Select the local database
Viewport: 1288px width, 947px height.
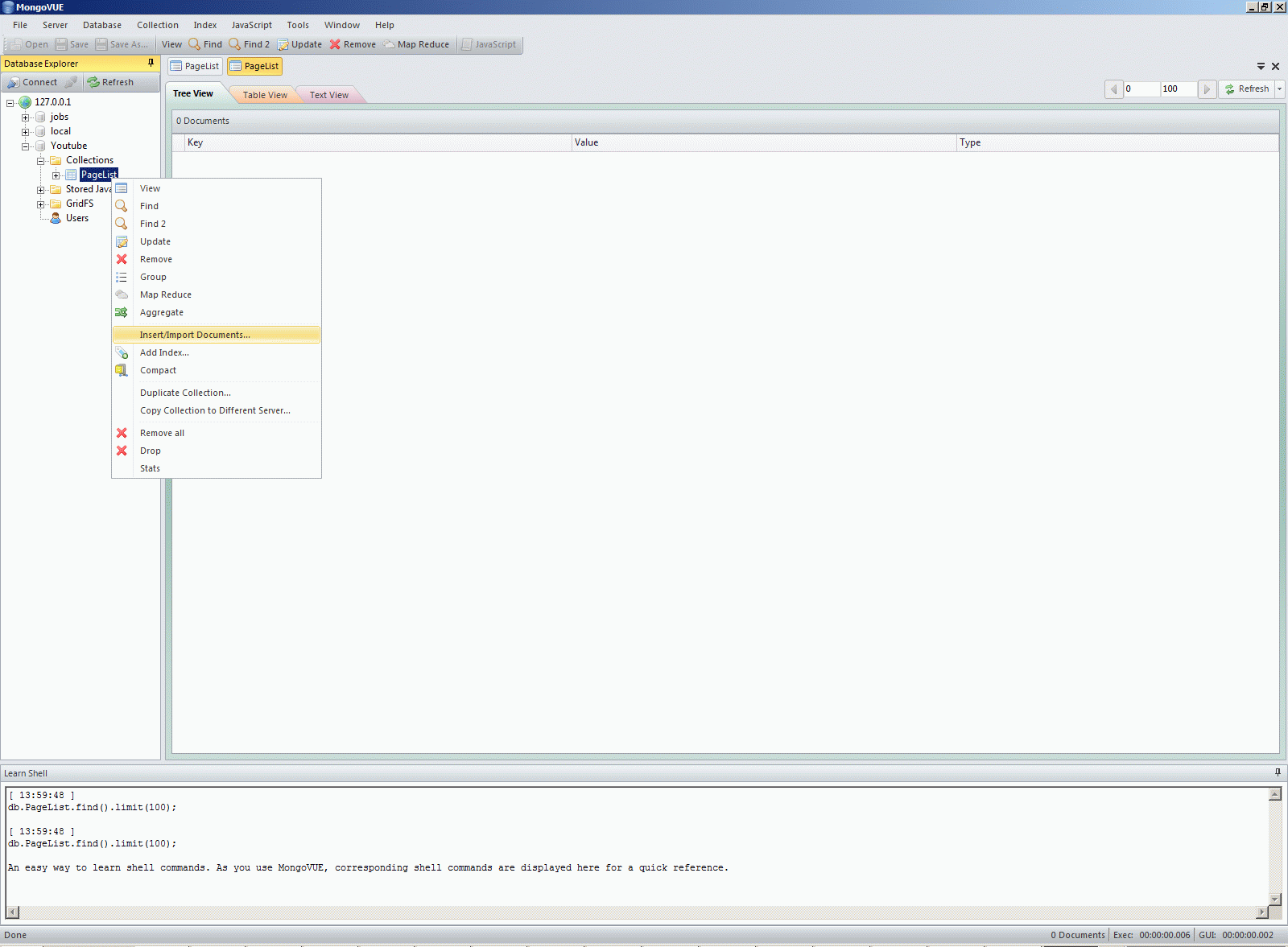60,131
